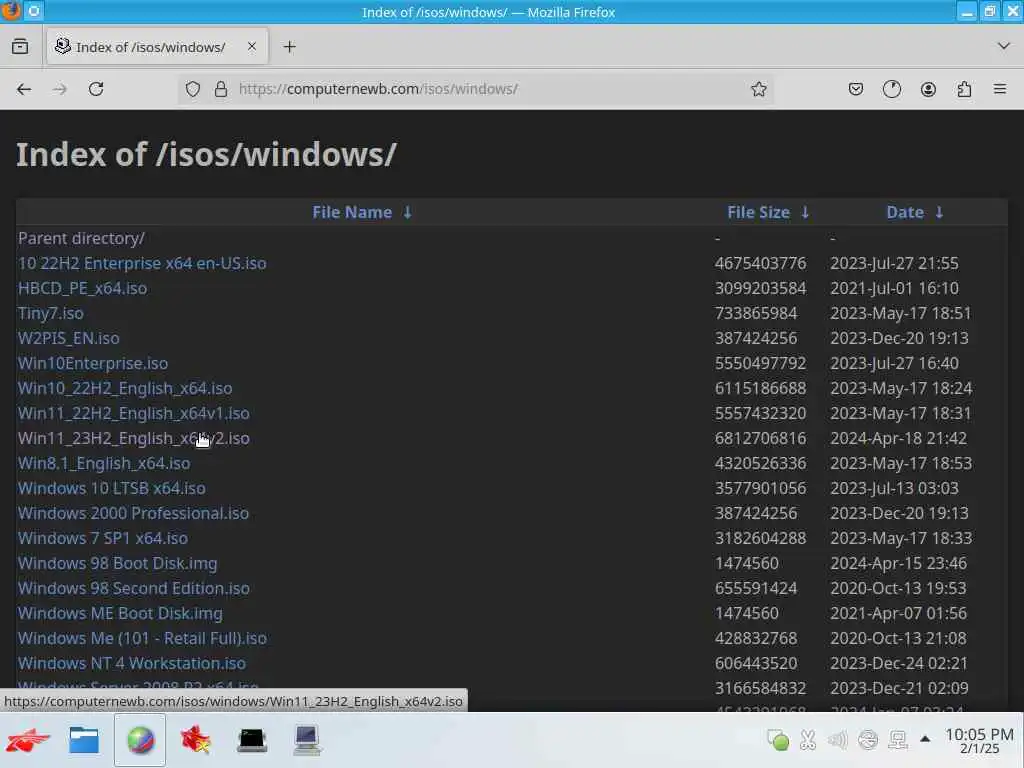Click the sort arrow beside File Size

click(805, 212)
